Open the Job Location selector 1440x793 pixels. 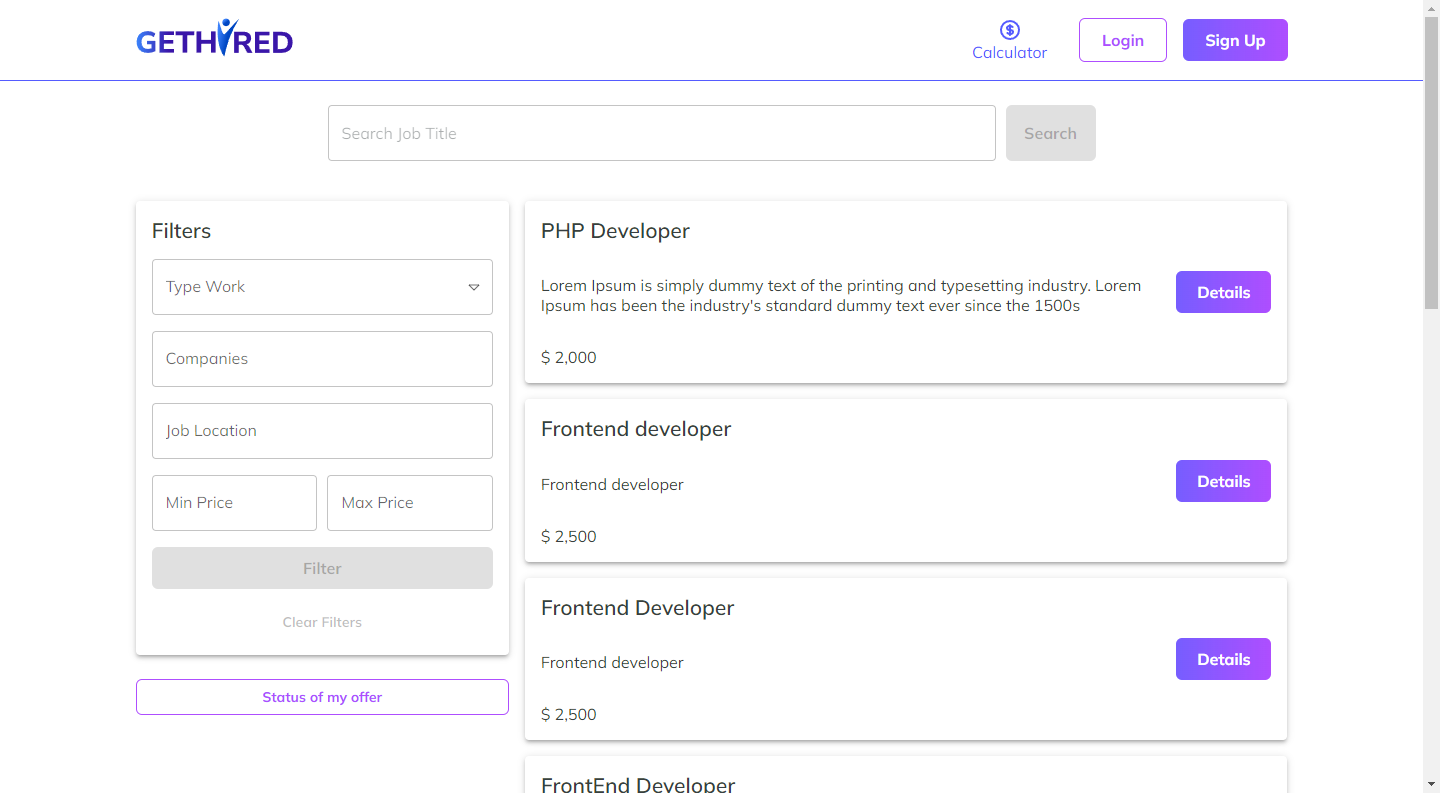[x=322, y=431]
